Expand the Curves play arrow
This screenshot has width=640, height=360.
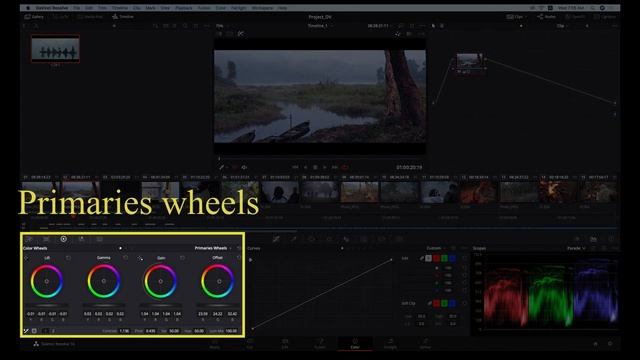250,260
